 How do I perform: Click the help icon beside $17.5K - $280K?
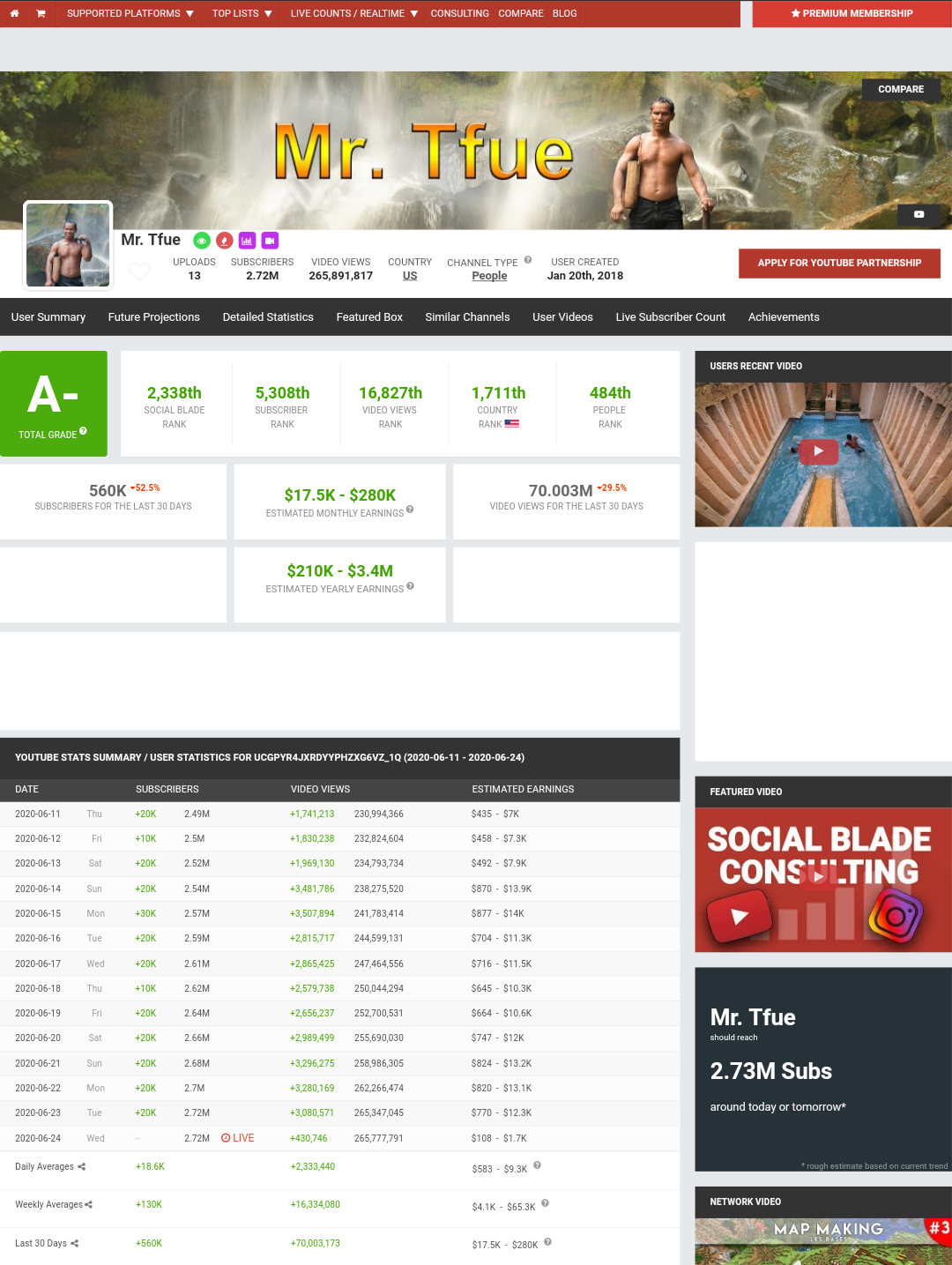click(548, 1242)
